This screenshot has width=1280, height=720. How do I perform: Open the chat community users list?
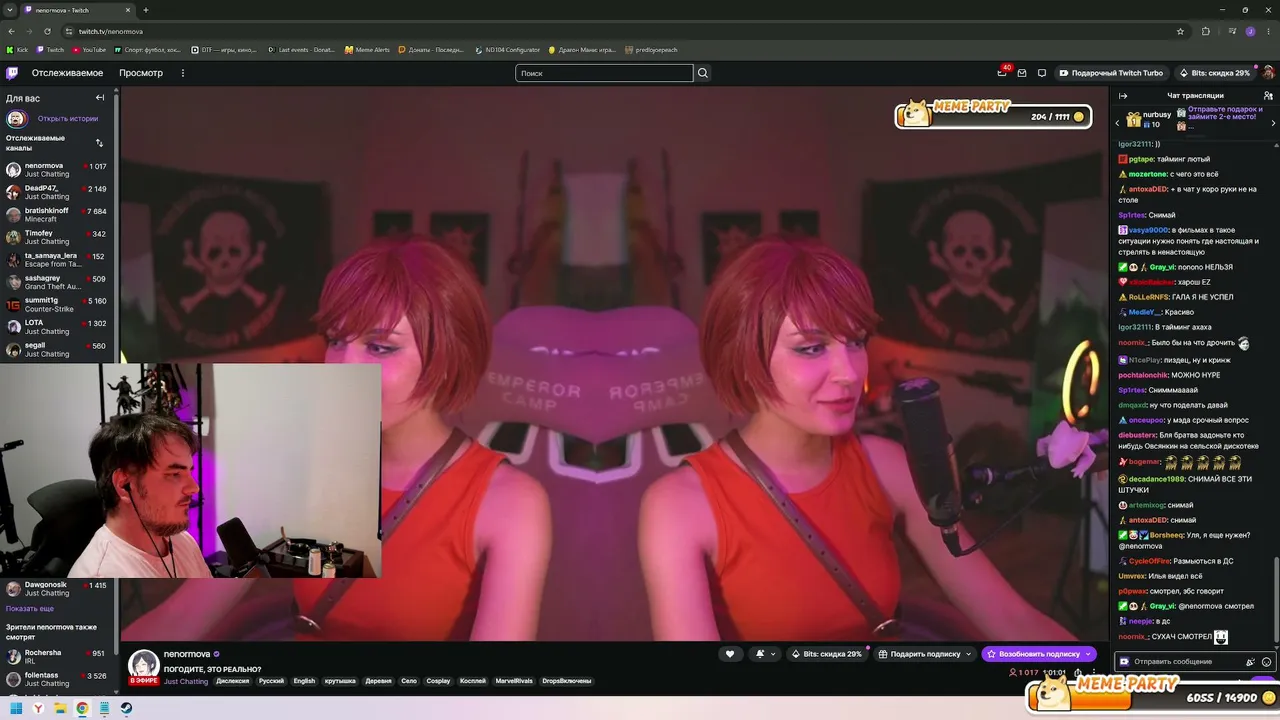1268,96
